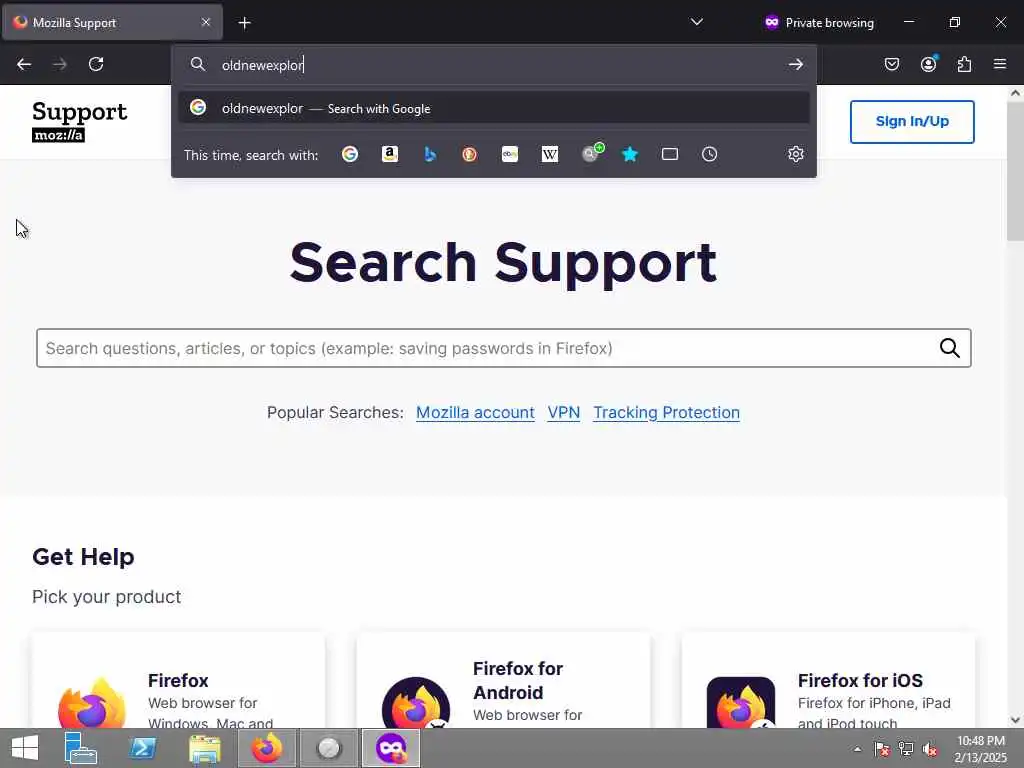
Task: Search history using the clock icon
Action: click(709, 154)
